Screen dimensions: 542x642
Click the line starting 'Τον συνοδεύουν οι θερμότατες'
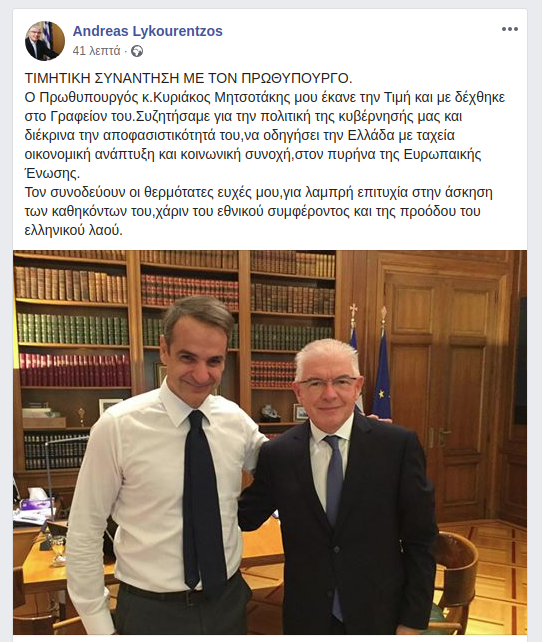[258, 192]
